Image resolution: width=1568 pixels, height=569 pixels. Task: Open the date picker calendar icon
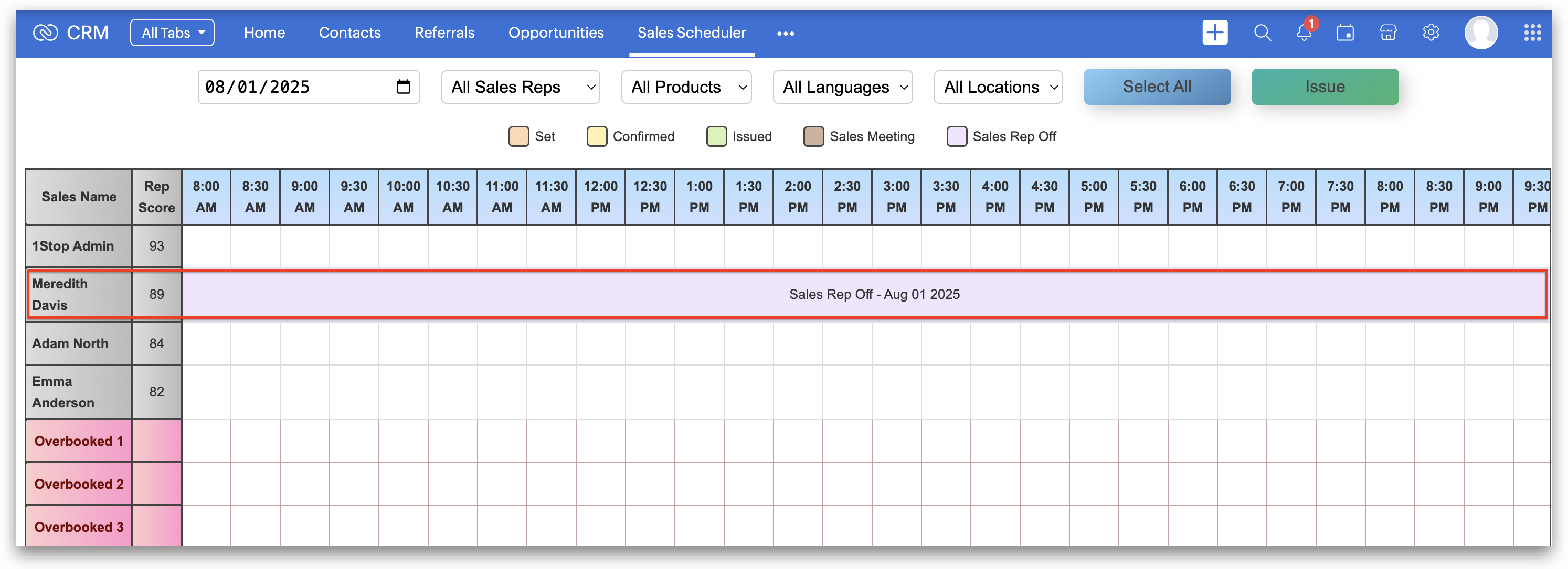click(403, 87)
